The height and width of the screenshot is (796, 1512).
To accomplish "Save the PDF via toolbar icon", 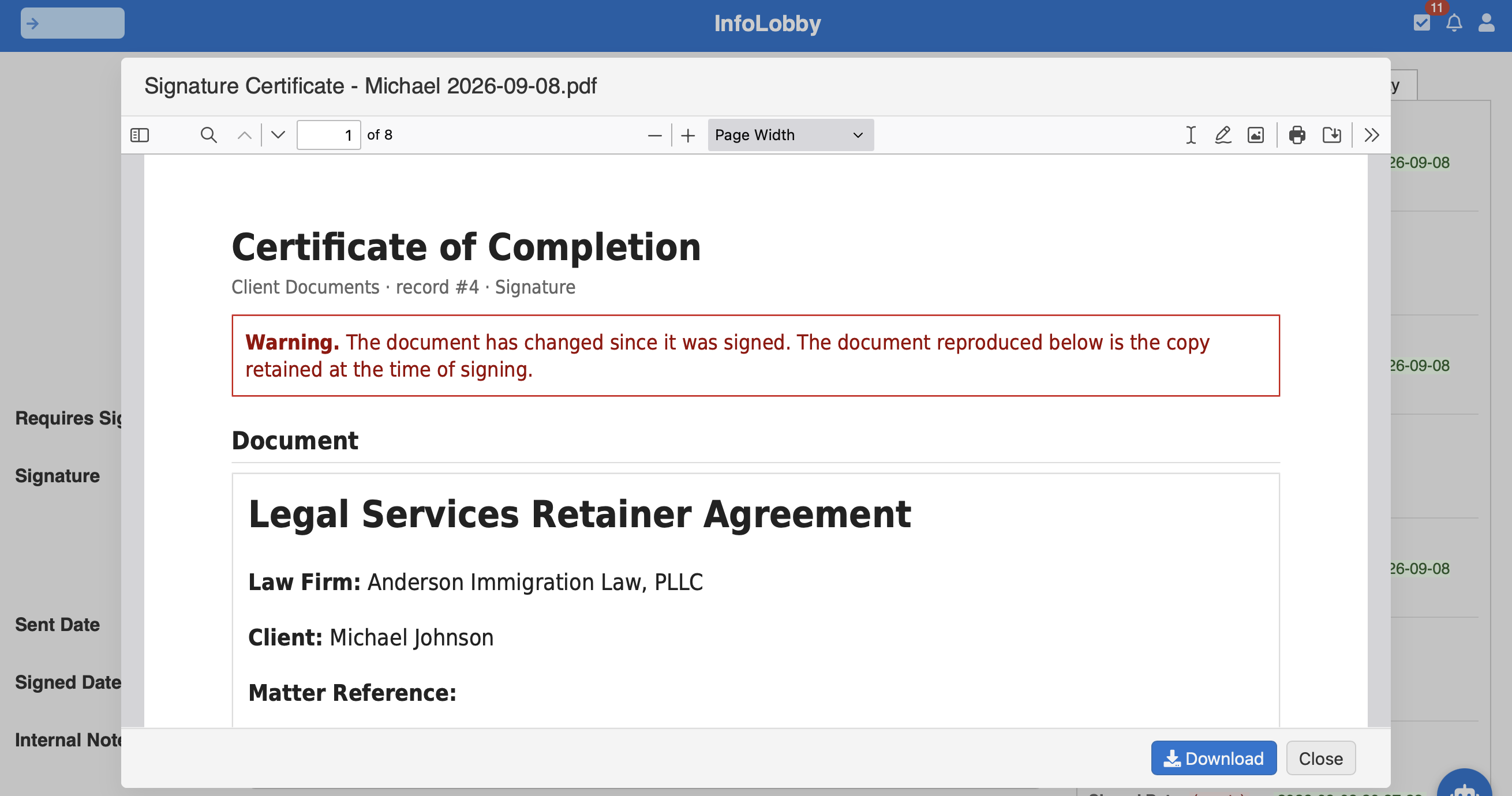I will [x=1331, y=135].
